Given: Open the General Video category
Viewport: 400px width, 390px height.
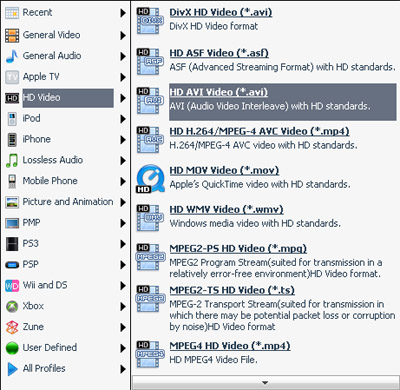Looking at the screenshot, I should click(x=51, y=35).
